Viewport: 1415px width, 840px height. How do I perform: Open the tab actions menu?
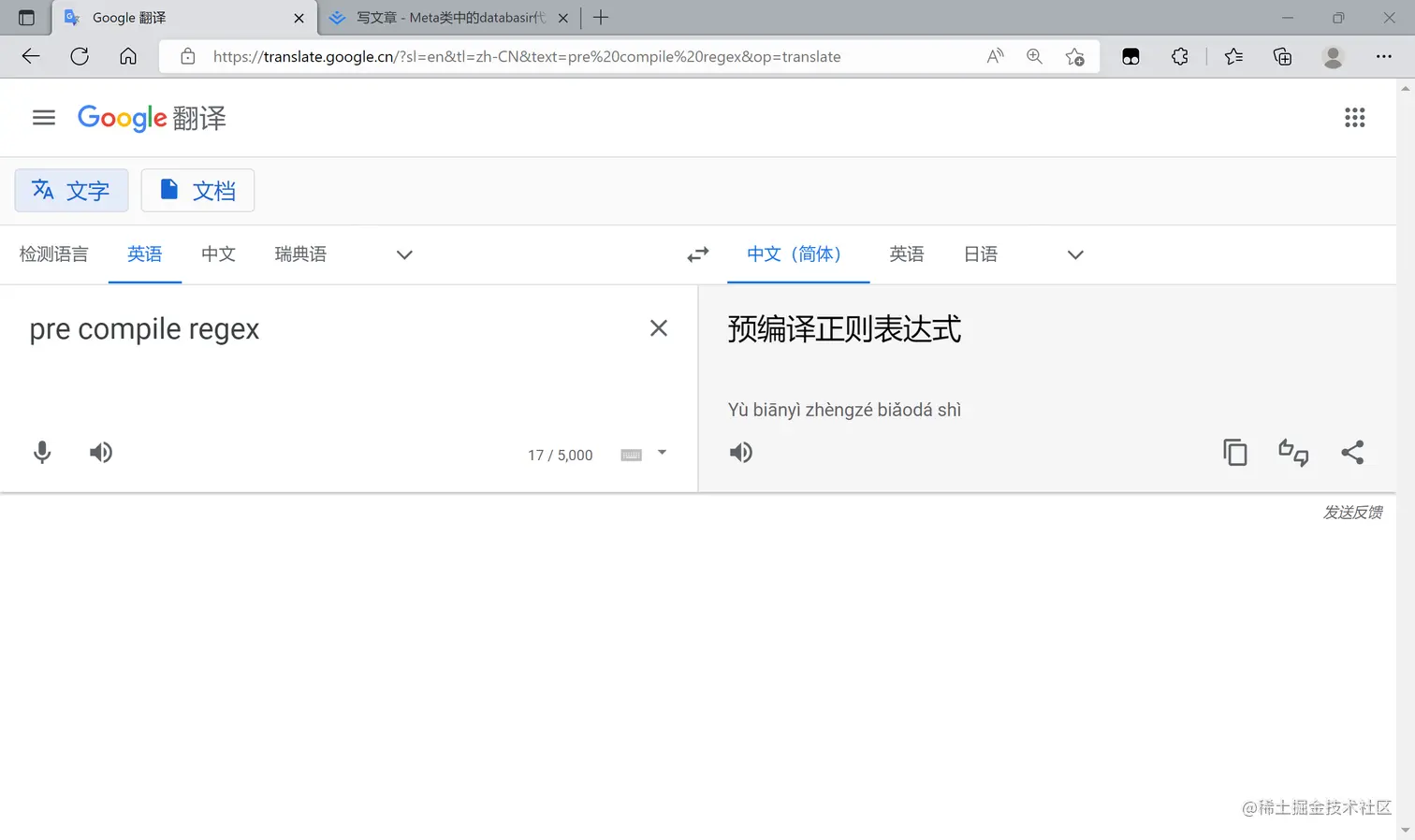tap(26, 18)
